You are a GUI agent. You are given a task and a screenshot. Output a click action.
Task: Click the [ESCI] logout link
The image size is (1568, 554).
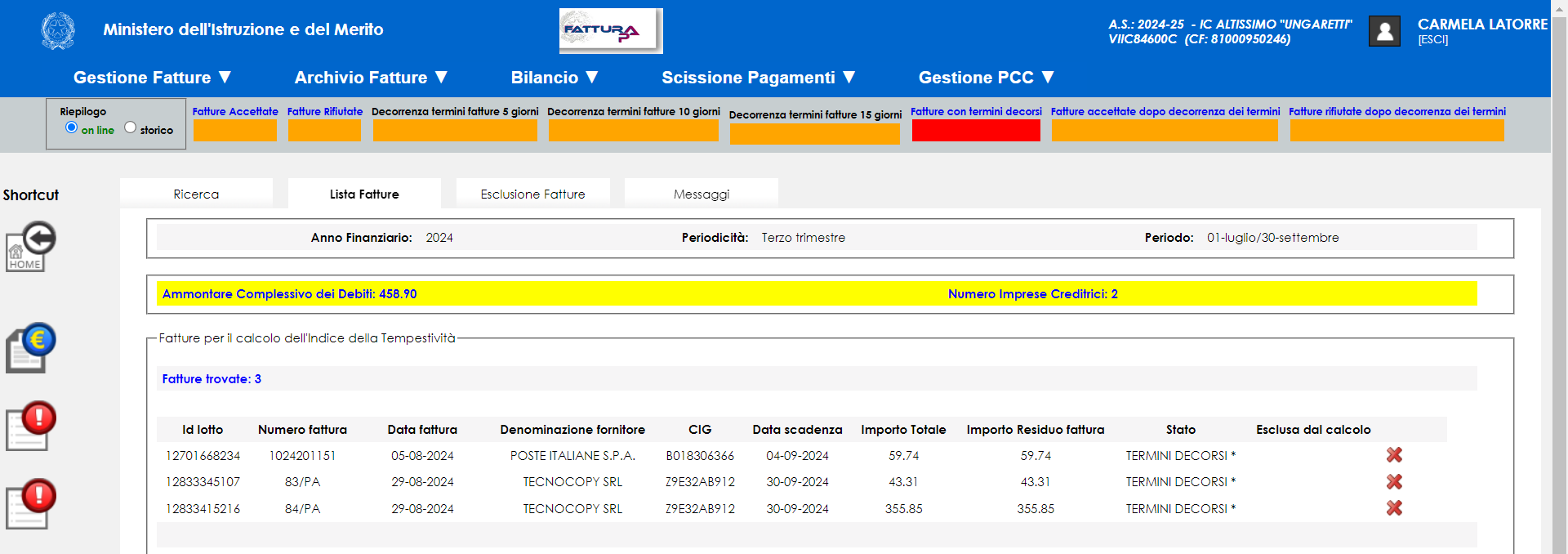tap(1432, 40)
